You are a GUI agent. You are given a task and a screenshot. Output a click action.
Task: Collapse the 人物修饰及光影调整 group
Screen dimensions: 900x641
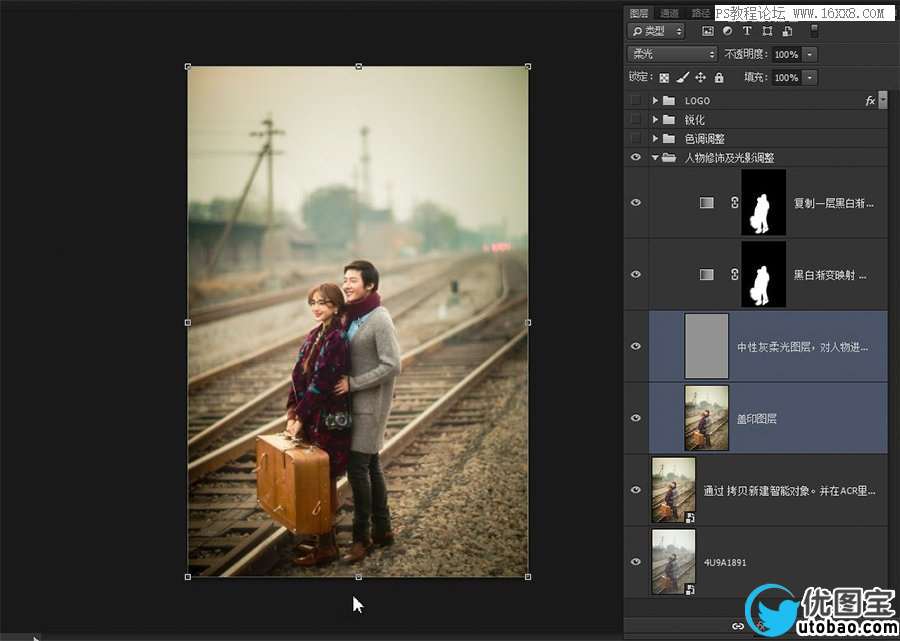[655, 158]
